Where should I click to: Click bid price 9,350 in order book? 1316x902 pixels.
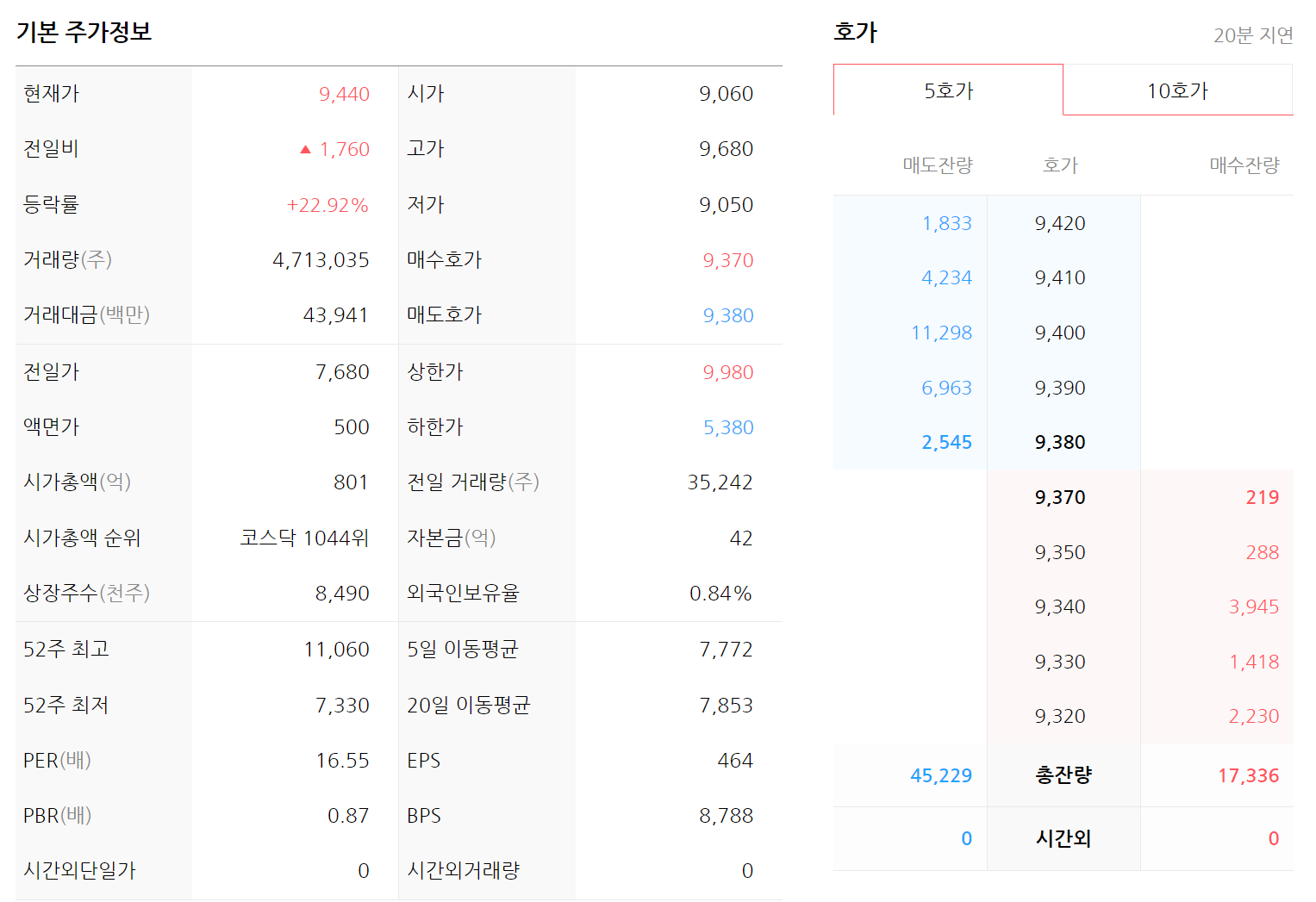point(1060,553)
